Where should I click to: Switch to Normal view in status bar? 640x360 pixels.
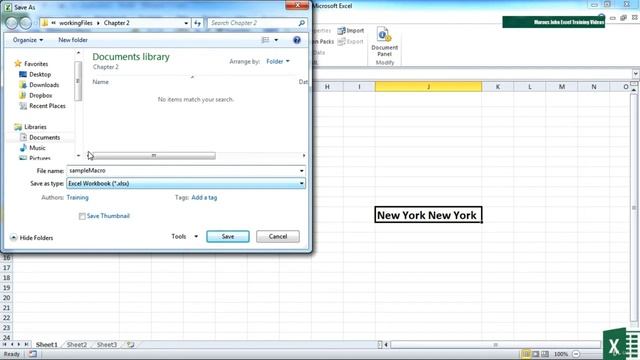(526, 354)
